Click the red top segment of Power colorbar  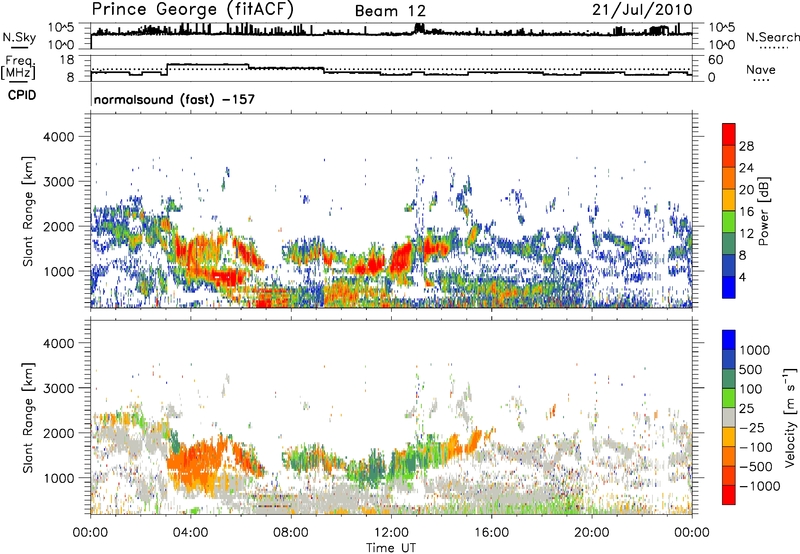click(x=729, y=134)
